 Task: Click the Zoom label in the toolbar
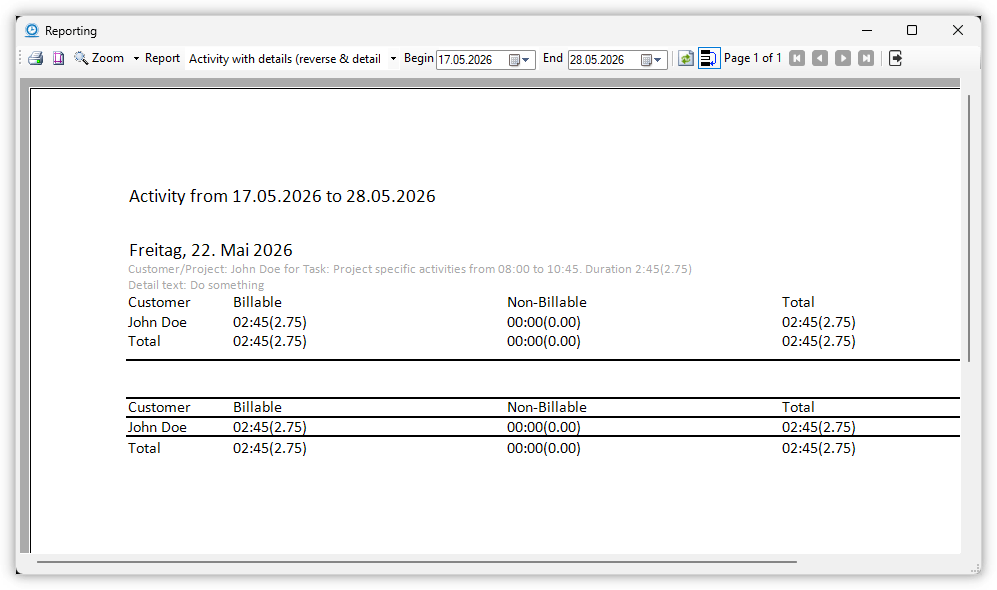(x=108, y=58)
